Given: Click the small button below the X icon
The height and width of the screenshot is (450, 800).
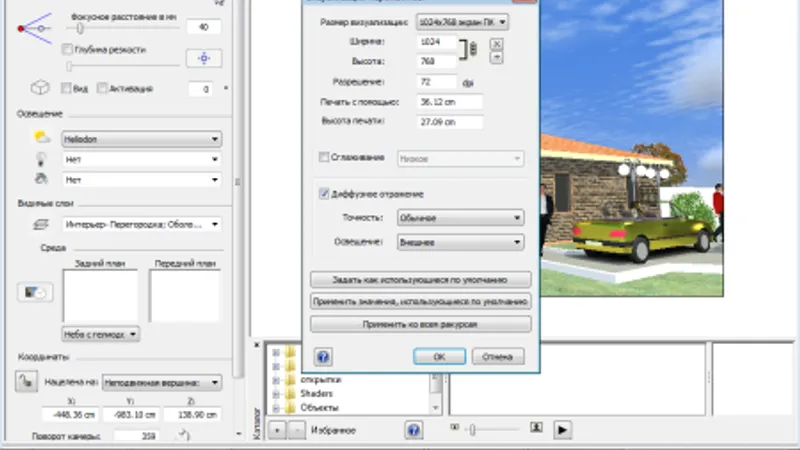Looking at the screenshot, I should pos(496,58).
